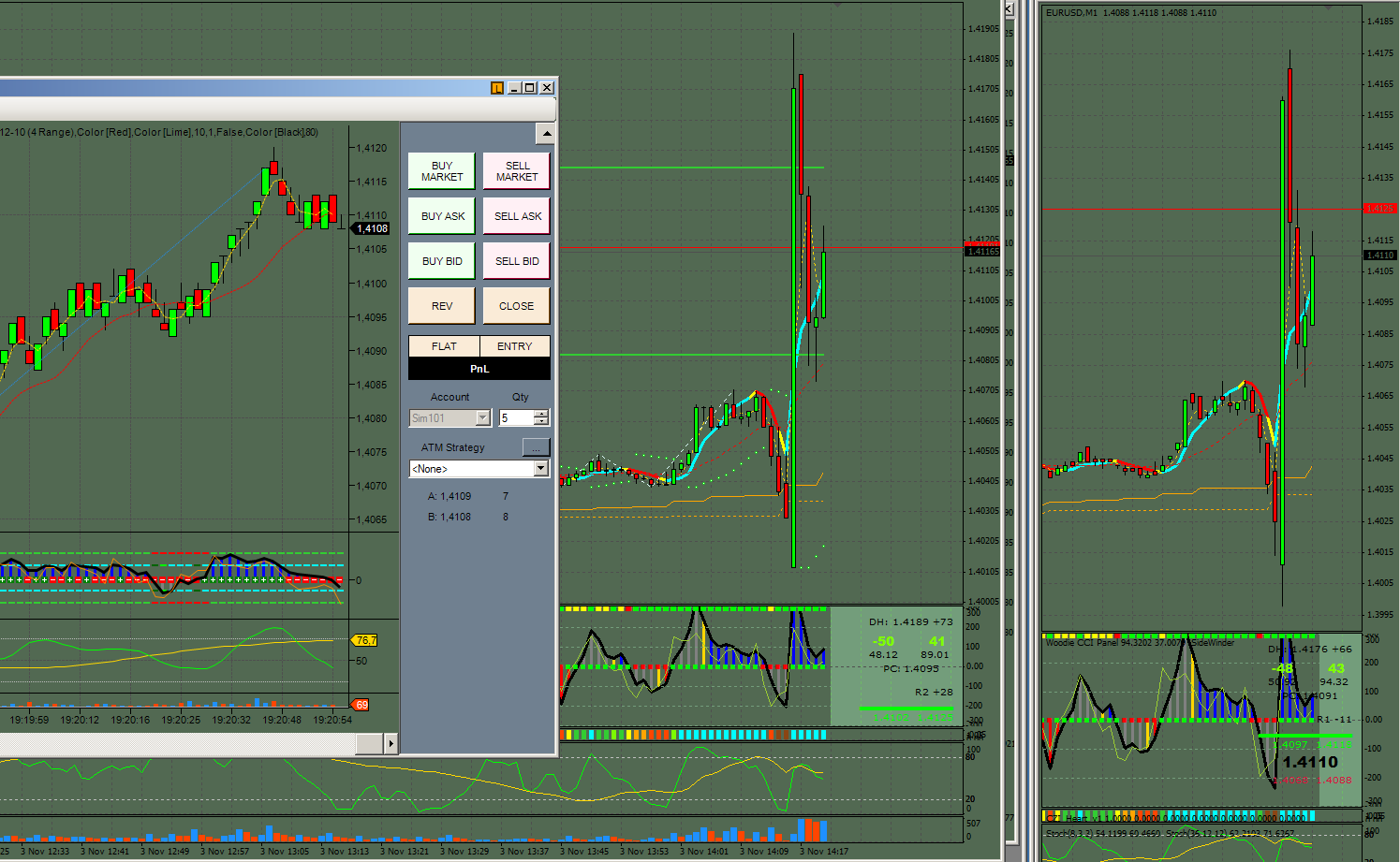Click the Qty input field
Screen dimensions: 1400x862
pyautogui.click(x=516, y=418)
